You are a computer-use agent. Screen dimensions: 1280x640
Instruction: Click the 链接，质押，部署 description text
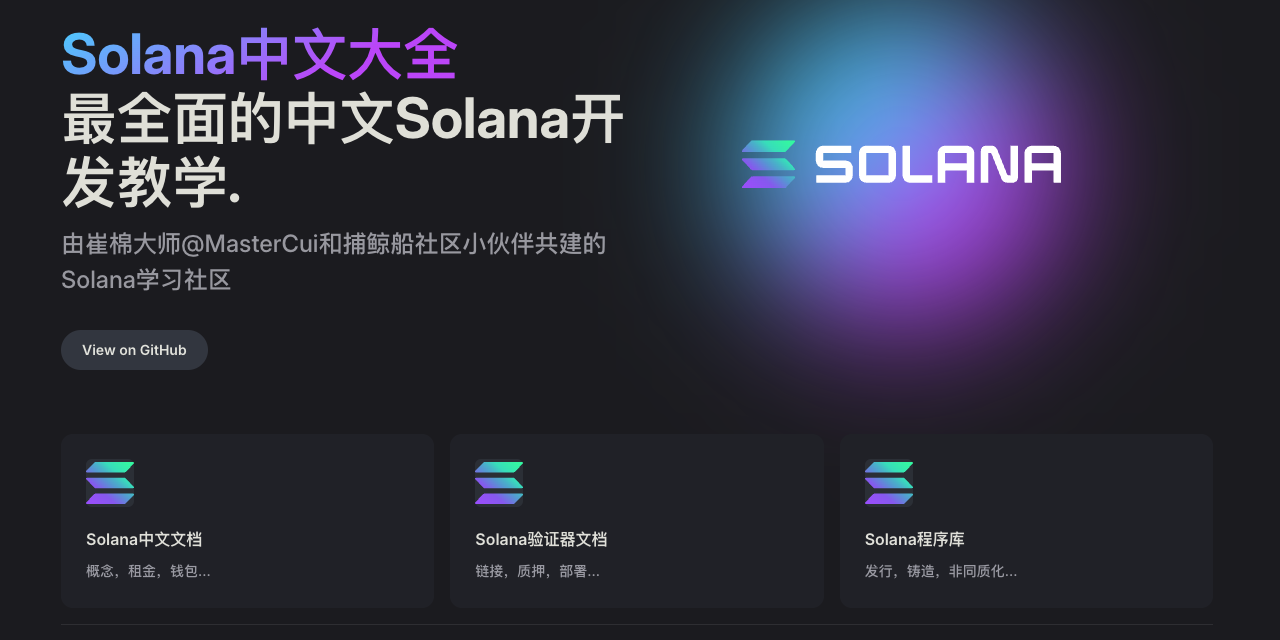tap(537, 570)
